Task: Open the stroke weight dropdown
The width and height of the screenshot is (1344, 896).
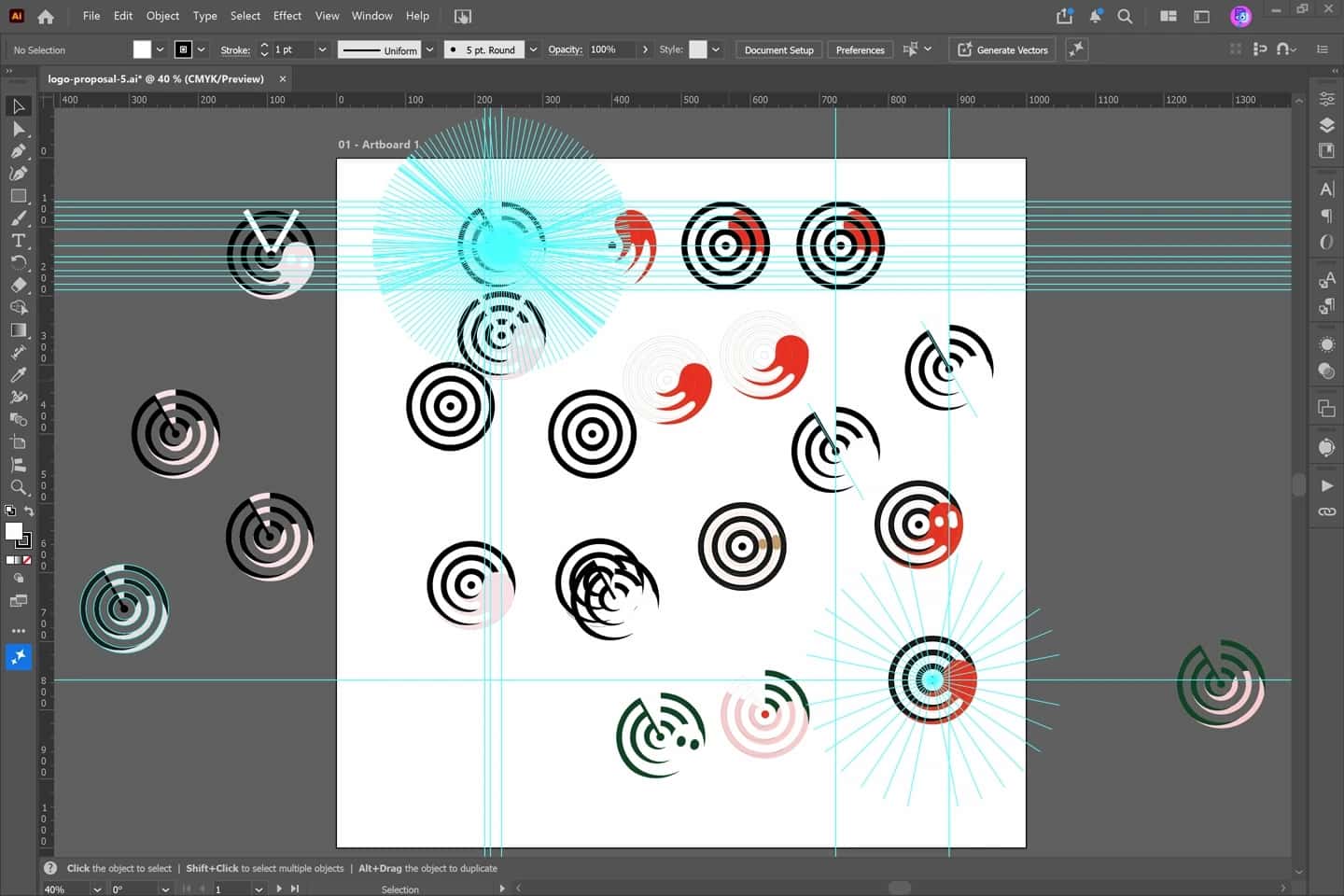Action: pyautogui.click(x=322, y=49)
